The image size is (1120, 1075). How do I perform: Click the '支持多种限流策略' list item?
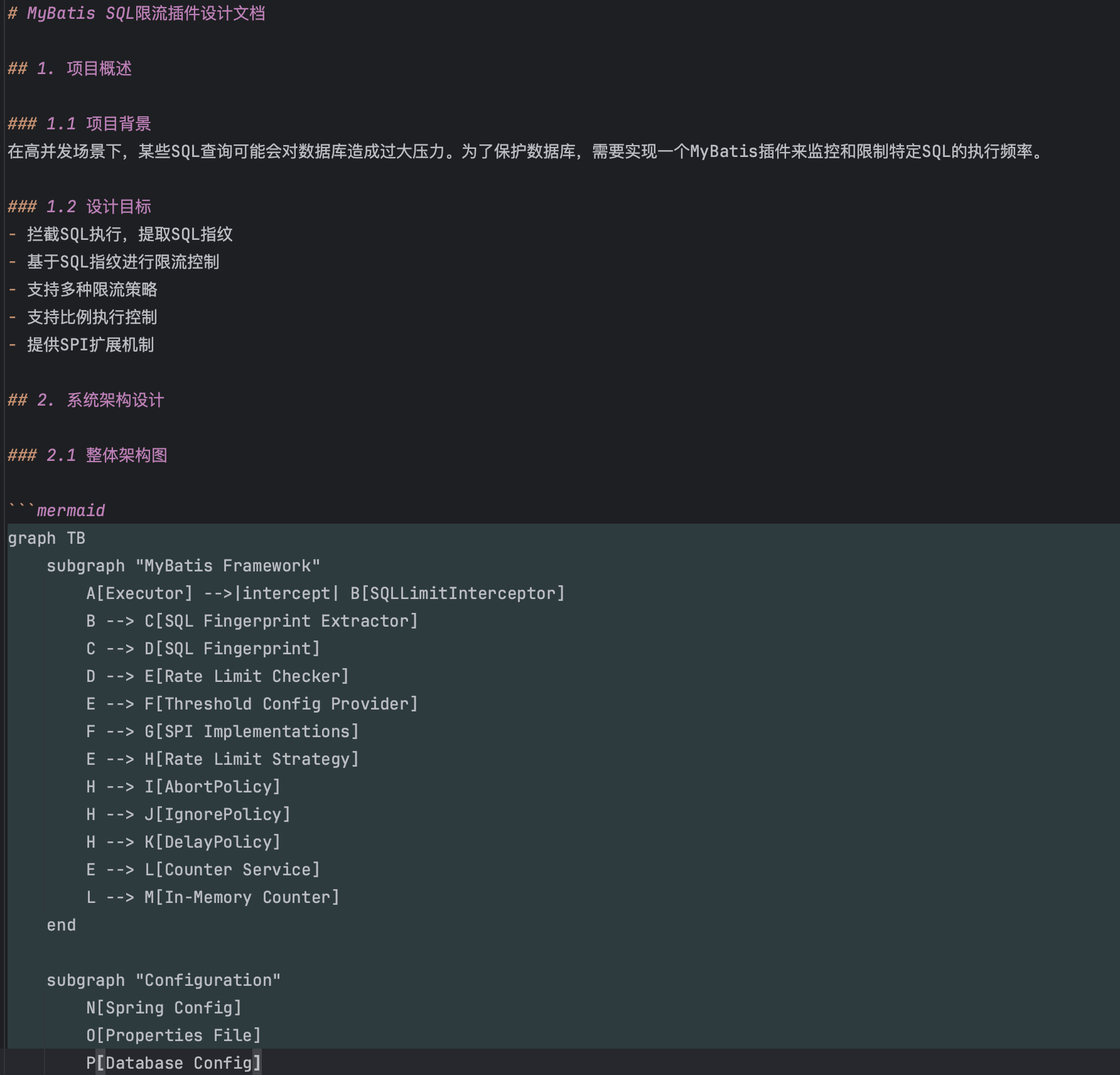tap(92, 289)
